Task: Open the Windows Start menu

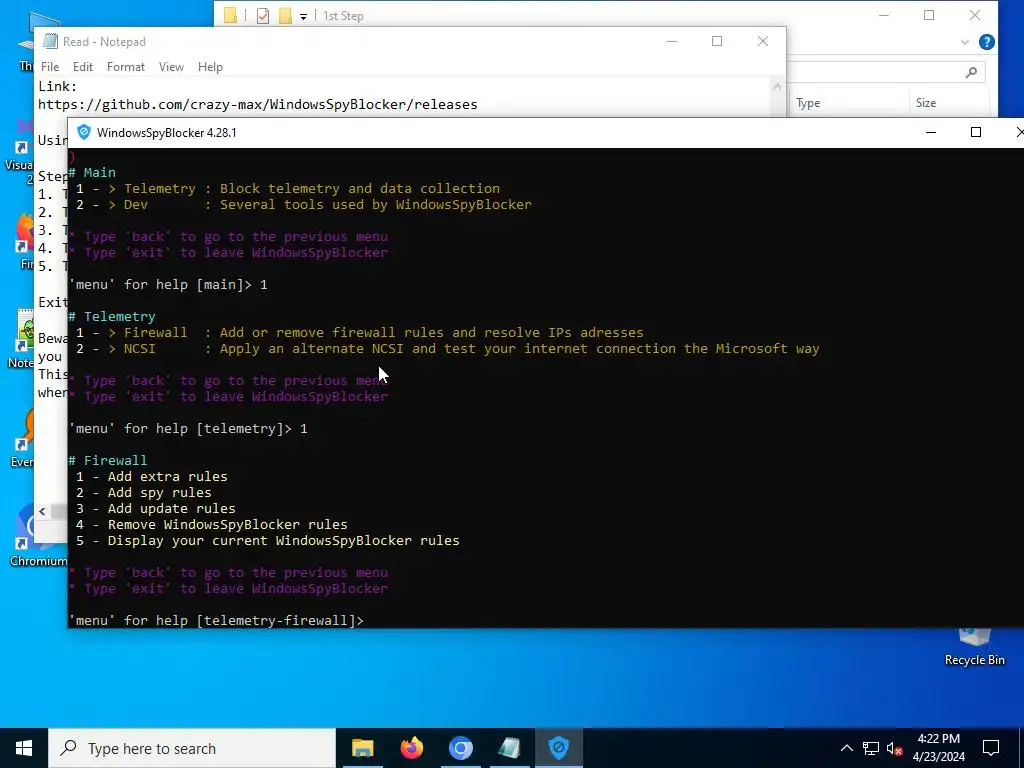Action: (24, 748)
